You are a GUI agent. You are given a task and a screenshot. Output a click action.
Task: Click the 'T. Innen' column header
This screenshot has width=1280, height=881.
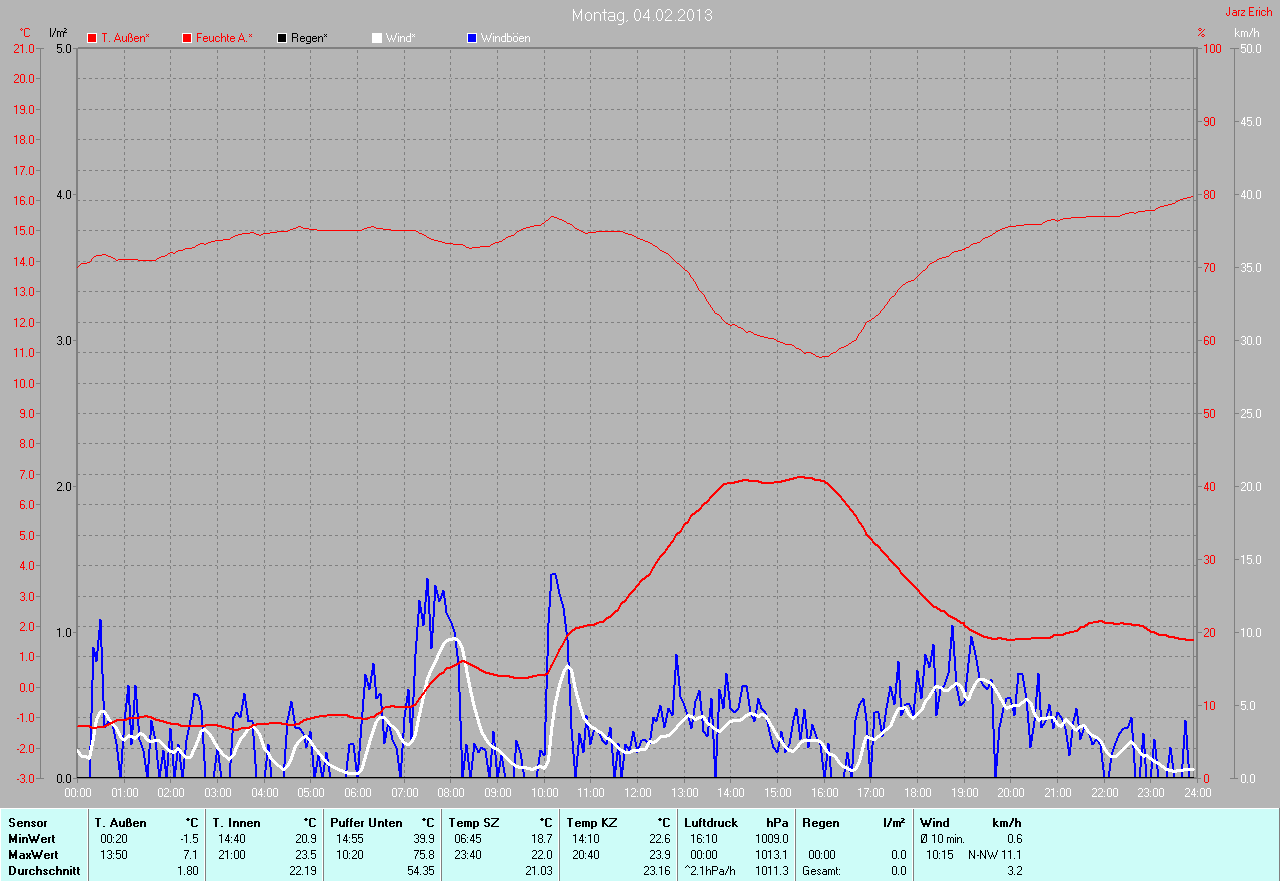[x=236, y=823]
